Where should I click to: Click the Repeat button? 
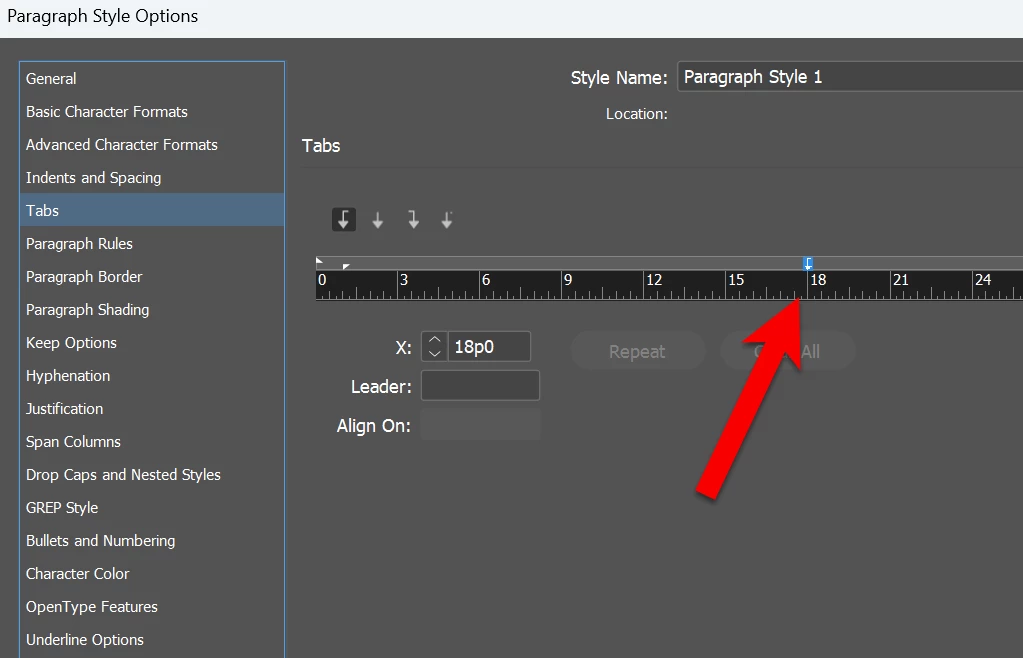(637, 351)
